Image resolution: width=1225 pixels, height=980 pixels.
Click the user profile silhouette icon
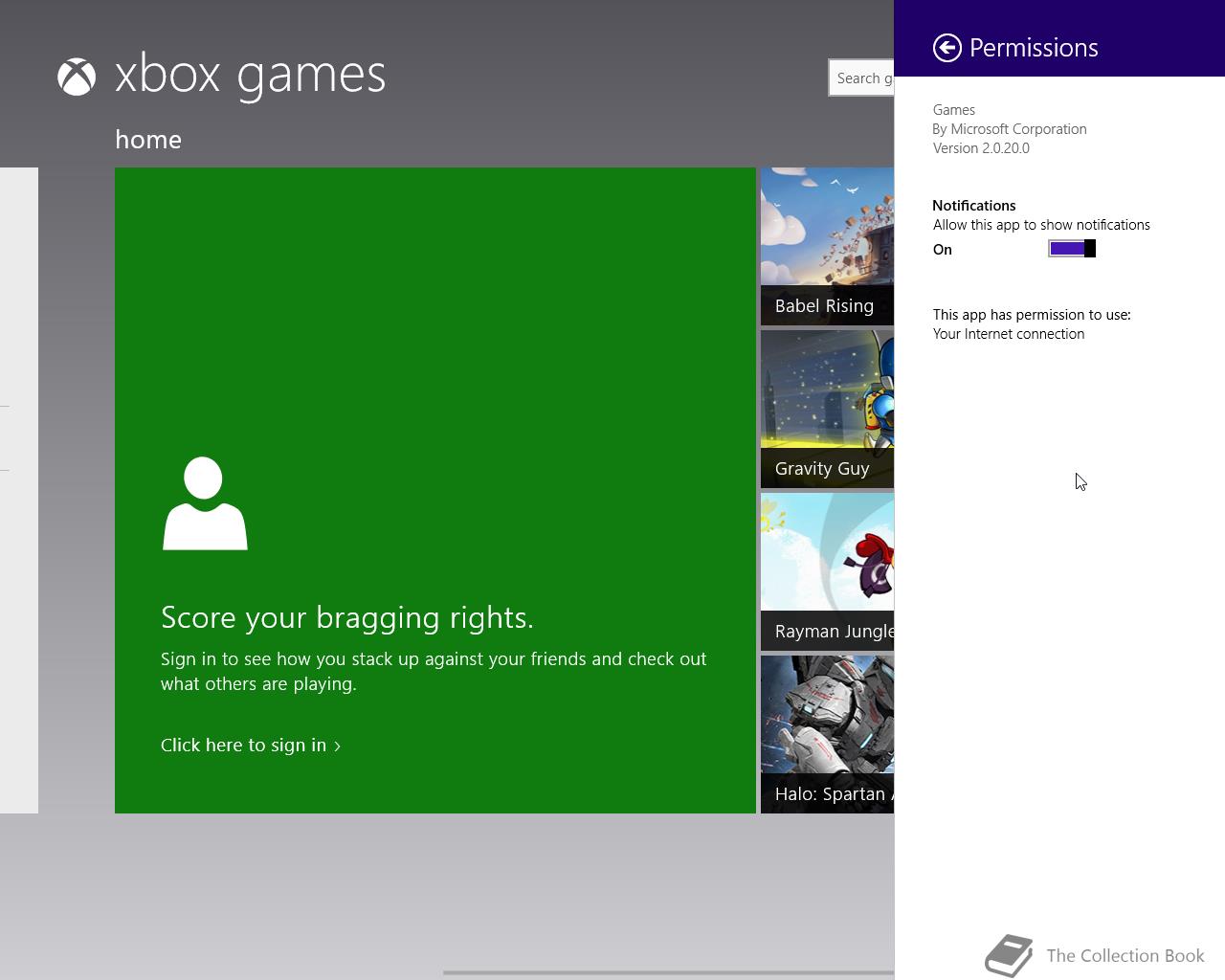pos(205,503)
